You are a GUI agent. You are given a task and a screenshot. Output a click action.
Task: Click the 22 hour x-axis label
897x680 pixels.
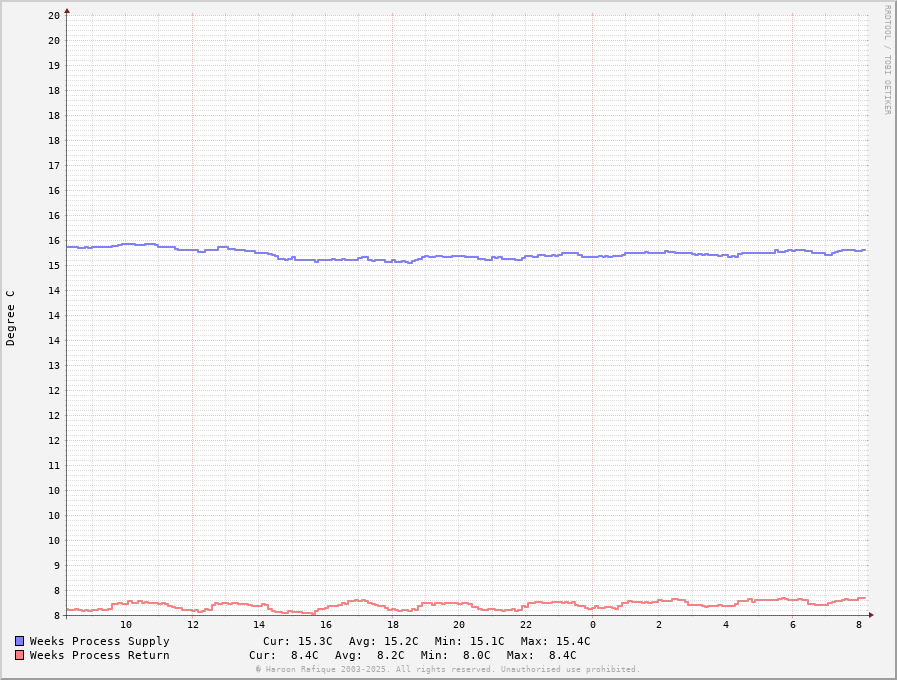(x=526, y=625)
